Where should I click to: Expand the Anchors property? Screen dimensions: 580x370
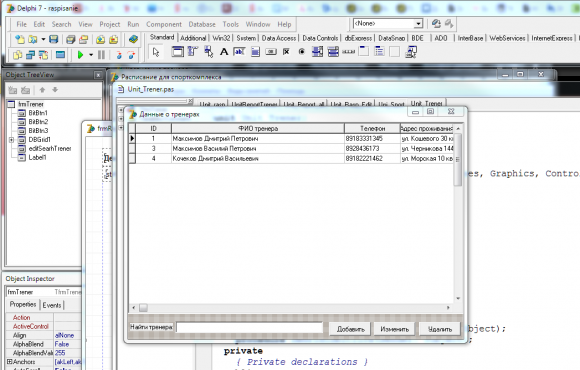pos(10,361)
